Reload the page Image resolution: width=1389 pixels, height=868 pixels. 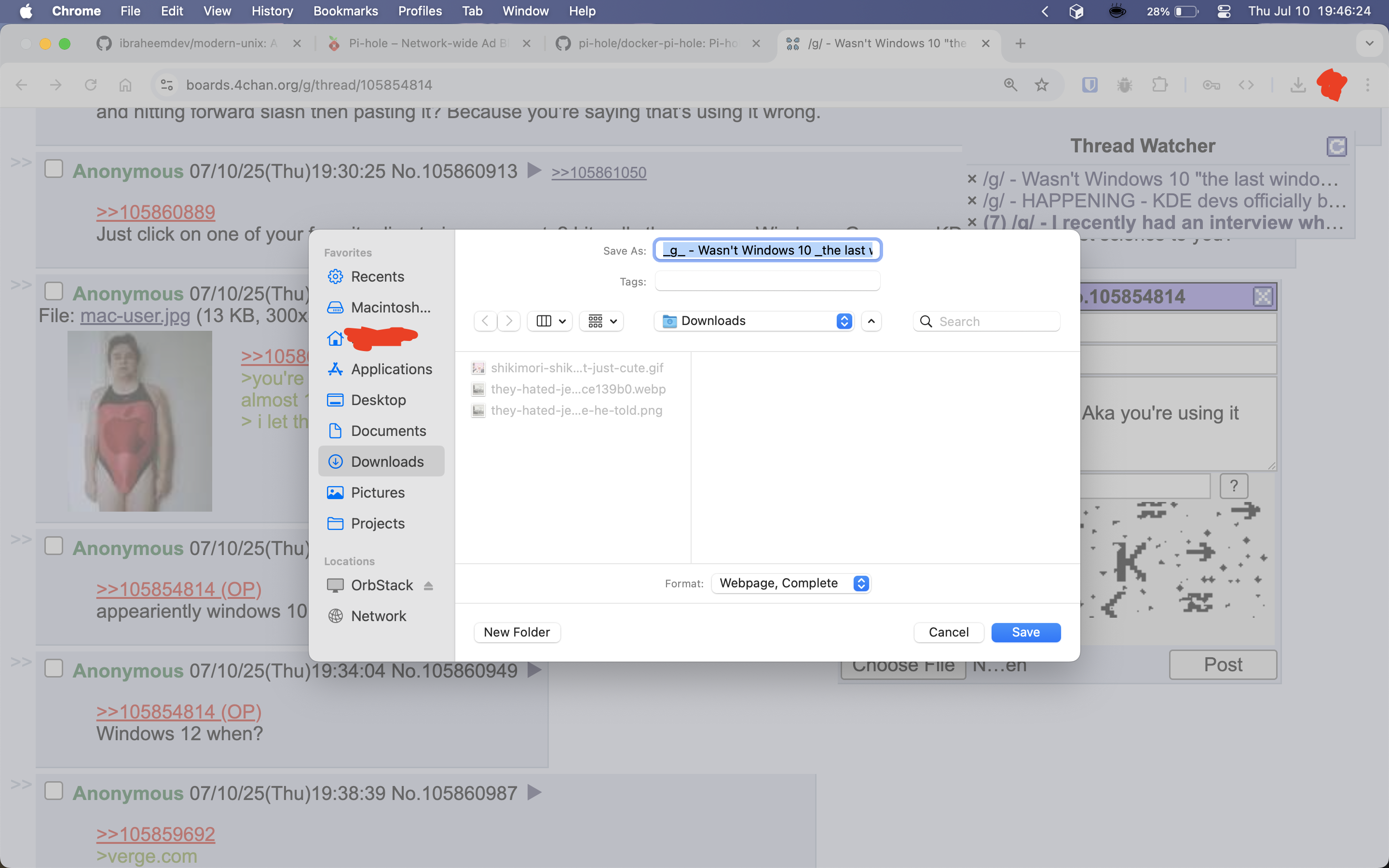pos(91,85)
